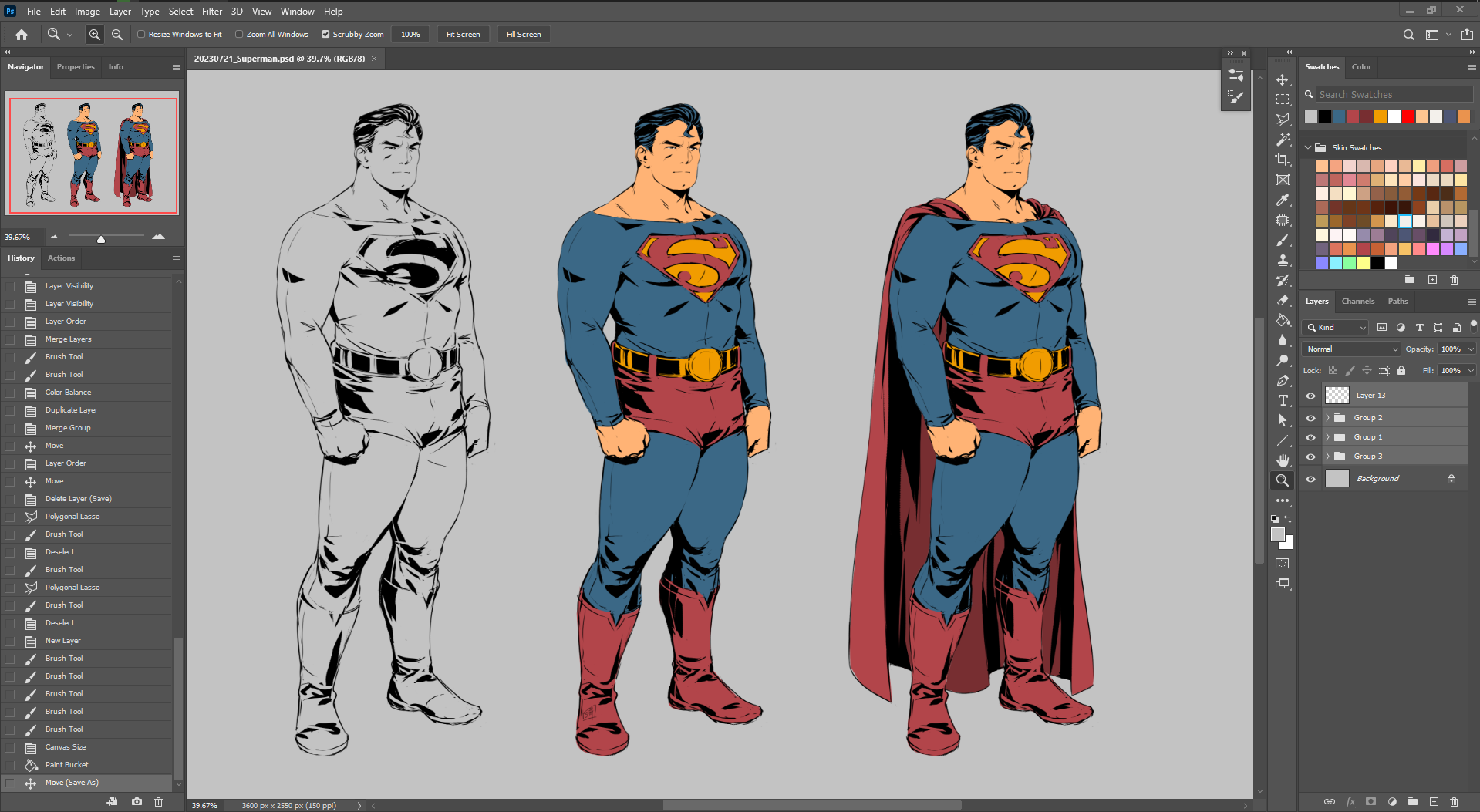Pick the Eraser tool
Image resolution: width=1480 pixels, height=812 pixels.
[x=1282, y=300]
